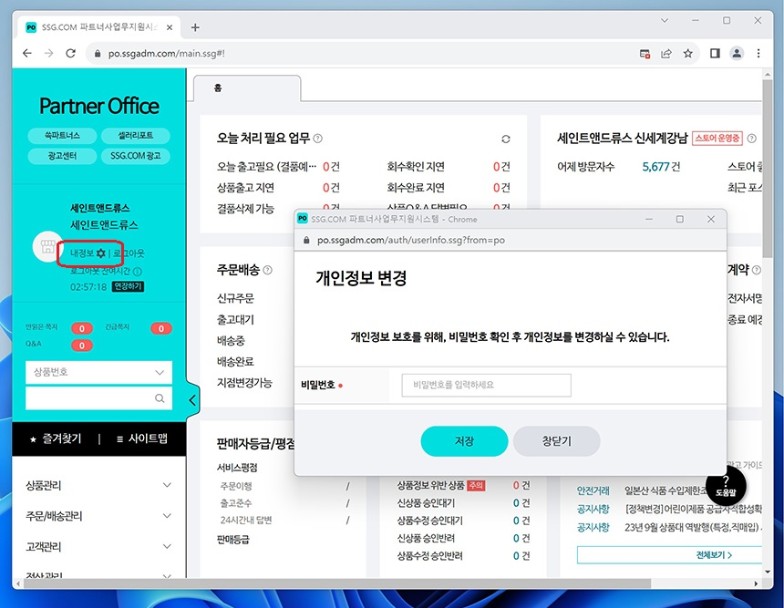Refresh 오늘 처리 필요 업무 panel
784x608 pixels.
(506, 139)
